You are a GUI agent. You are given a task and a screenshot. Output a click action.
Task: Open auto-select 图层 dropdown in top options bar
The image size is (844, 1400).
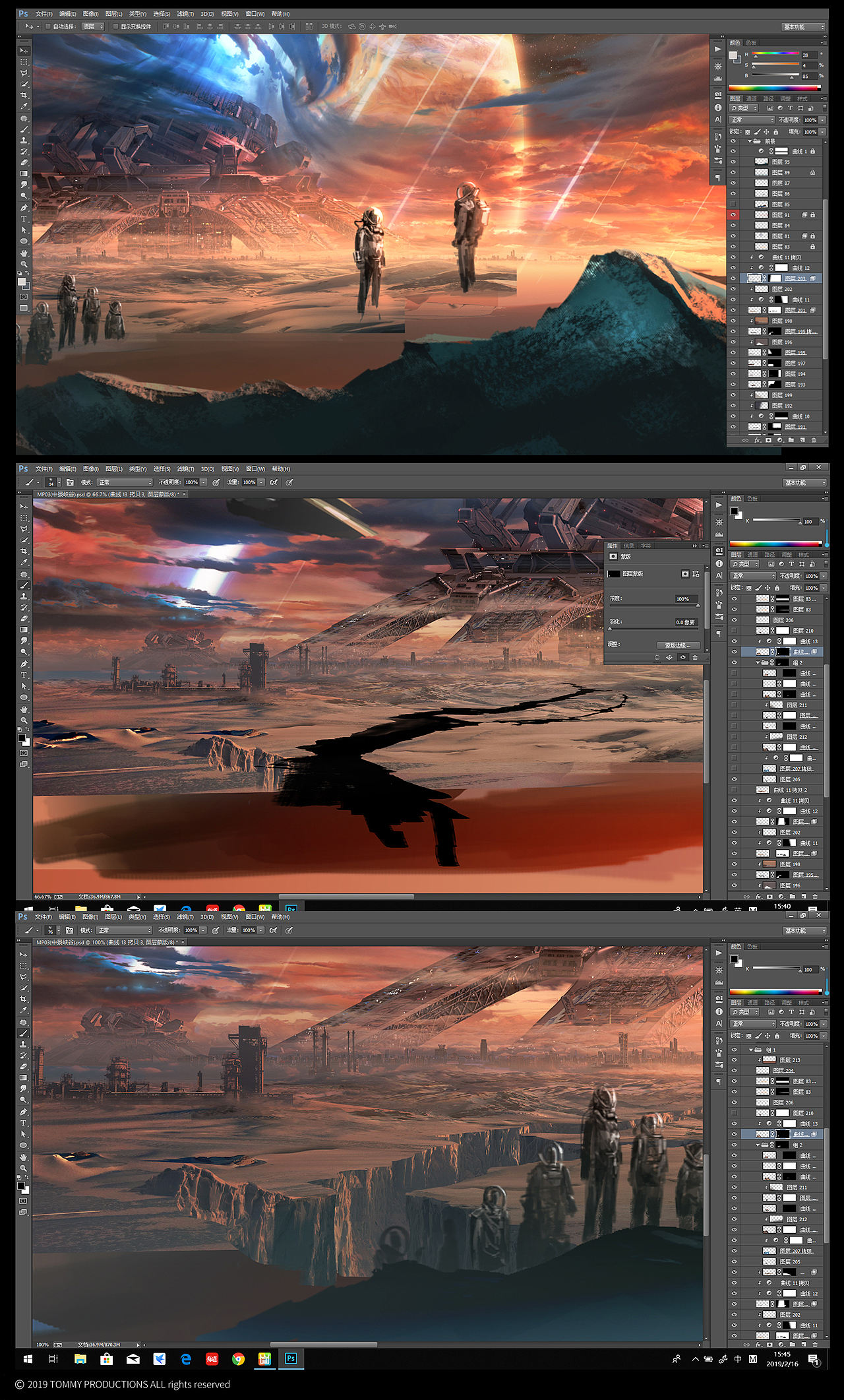[x=92, y=26]
